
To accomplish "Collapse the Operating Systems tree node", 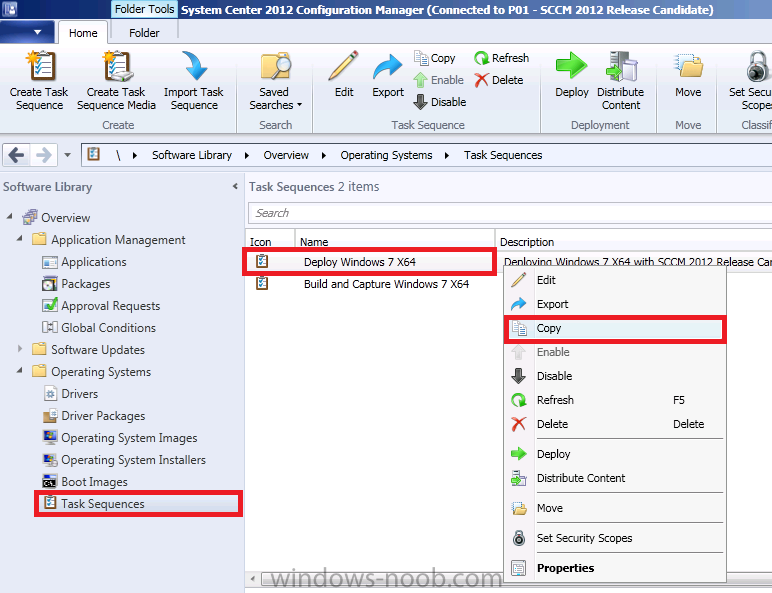I will tap(20, 370).
